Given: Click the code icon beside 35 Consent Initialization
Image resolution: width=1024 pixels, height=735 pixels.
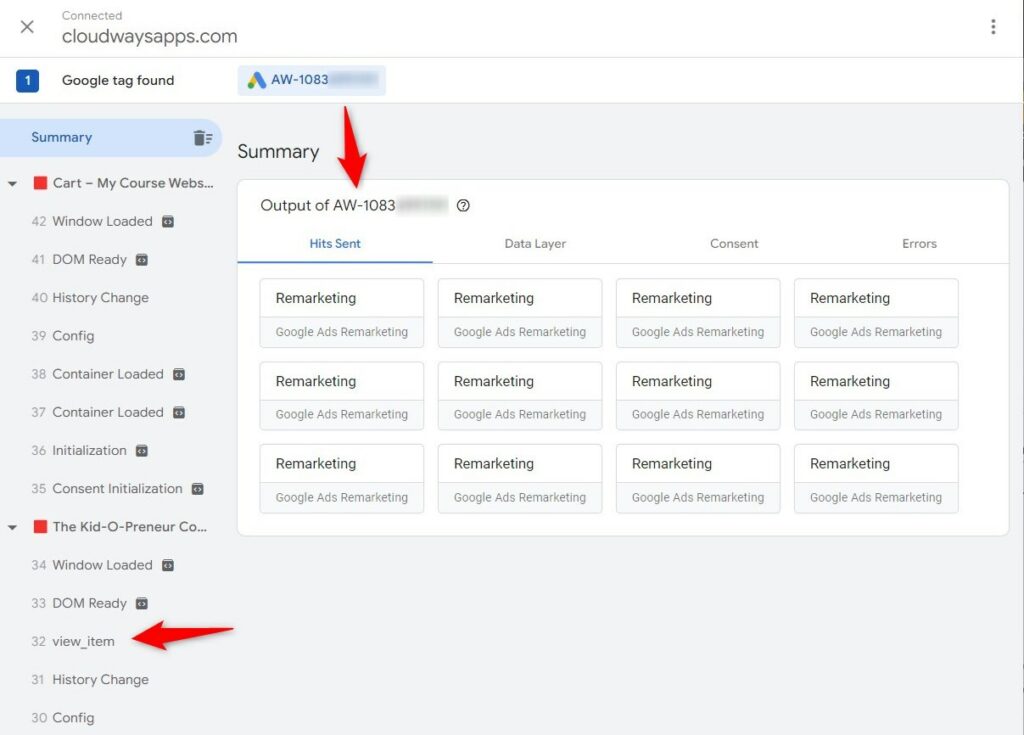Looking at the screenshot, I should tap(198, 489).
